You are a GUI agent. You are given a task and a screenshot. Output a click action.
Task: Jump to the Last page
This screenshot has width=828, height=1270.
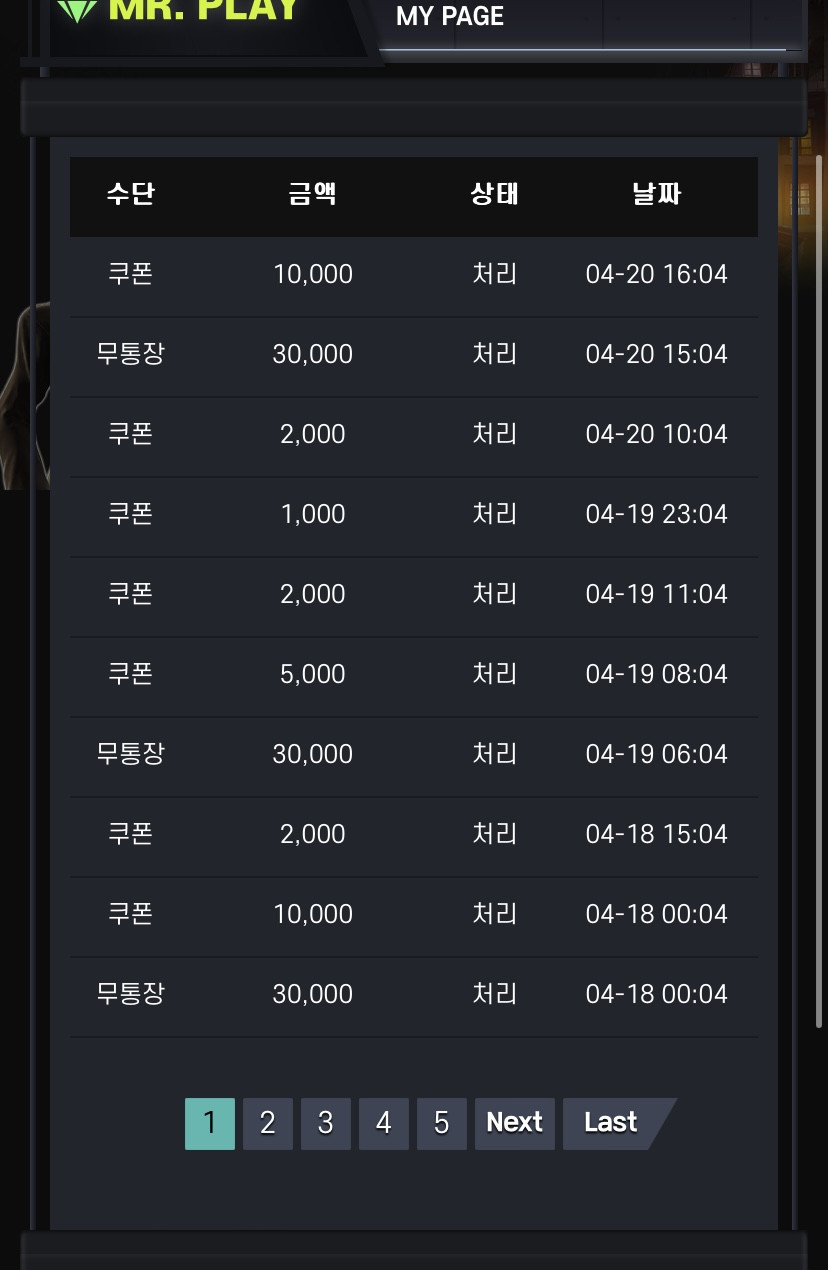coord(612,1123)
